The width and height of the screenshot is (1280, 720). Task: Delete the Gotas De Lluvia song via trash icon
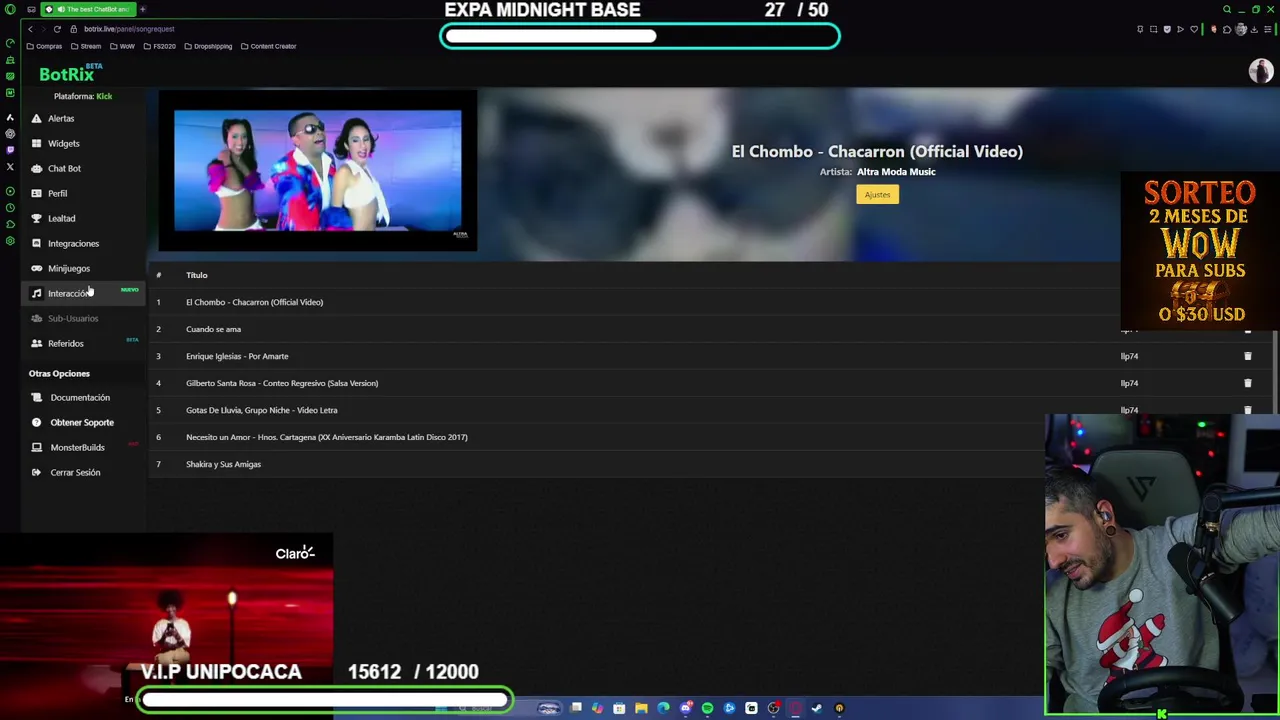coord(1247,410)
